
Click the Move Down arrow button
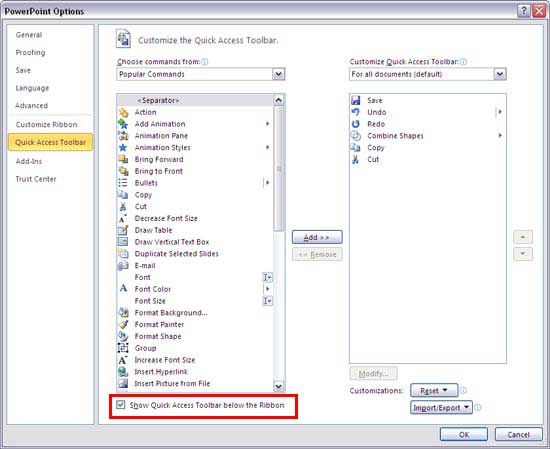click(523, 254)
